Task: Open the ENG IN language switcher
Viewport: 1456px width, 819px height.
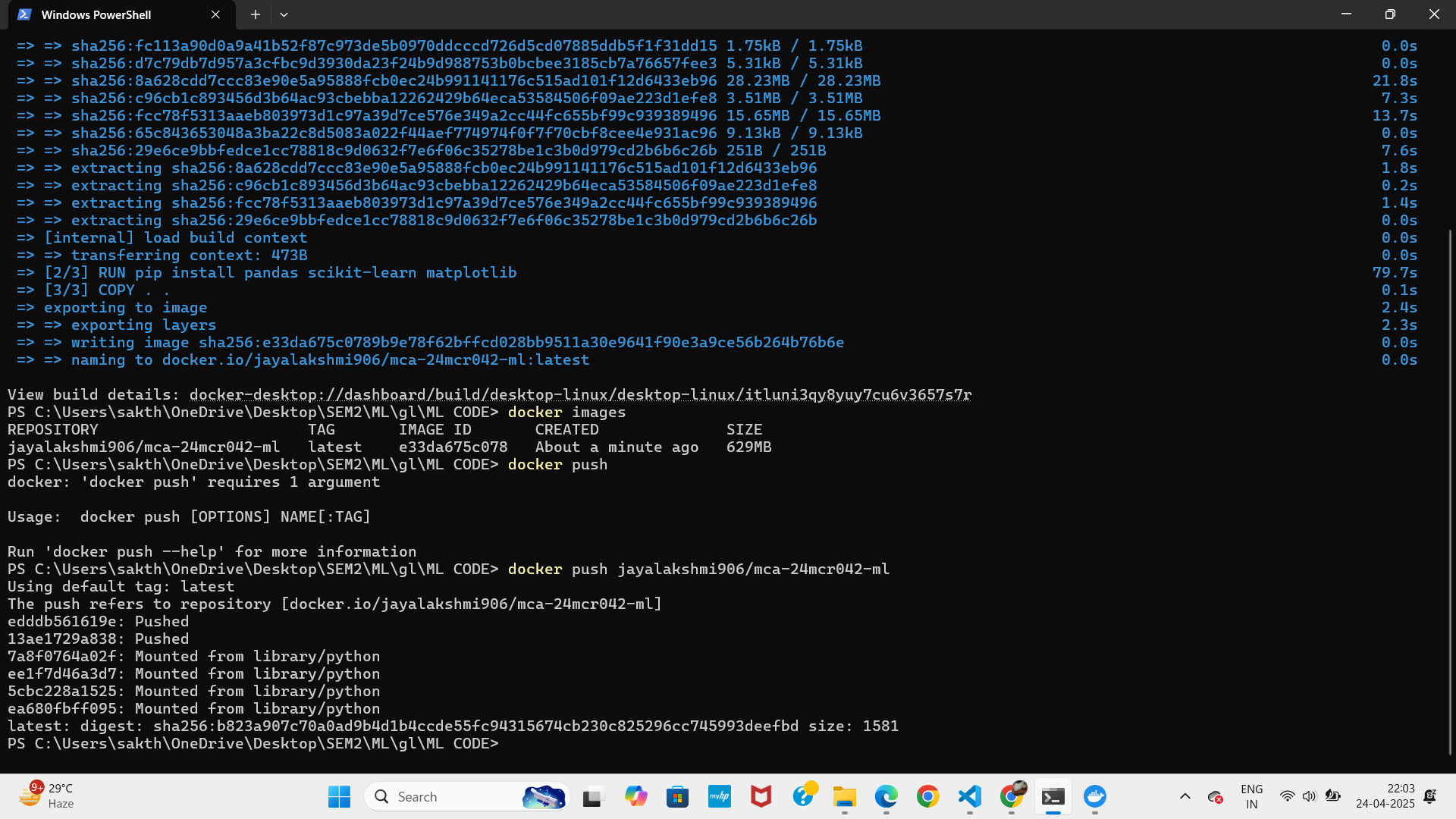Action: pyautogui.click(x=1251, y=796)
